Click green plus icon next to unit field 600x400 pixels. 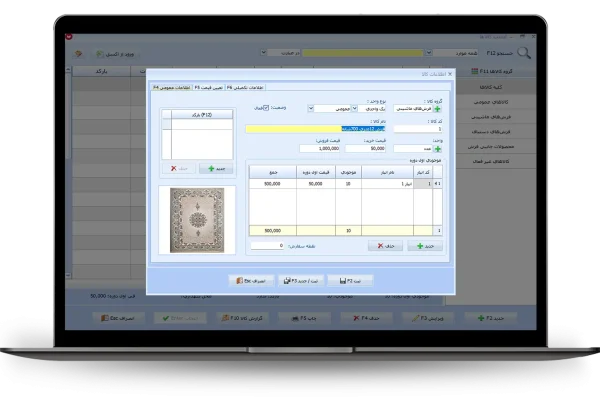437,149
